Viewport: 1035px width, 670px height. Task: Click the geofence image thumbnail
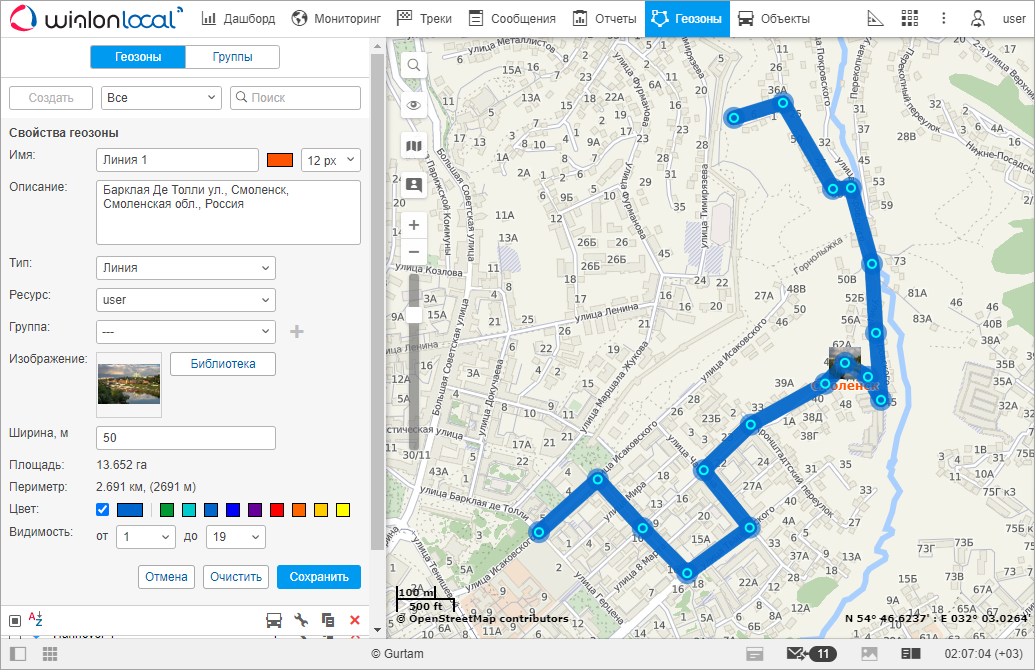pyautogui.click(x=129, y=384)
